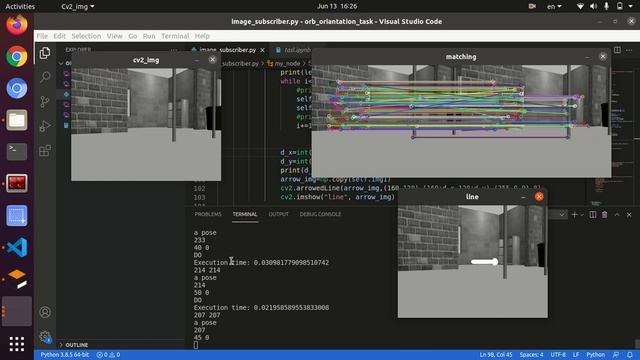
Task: Open the Explorer view in activity bar
Action: tap(45, 53)
